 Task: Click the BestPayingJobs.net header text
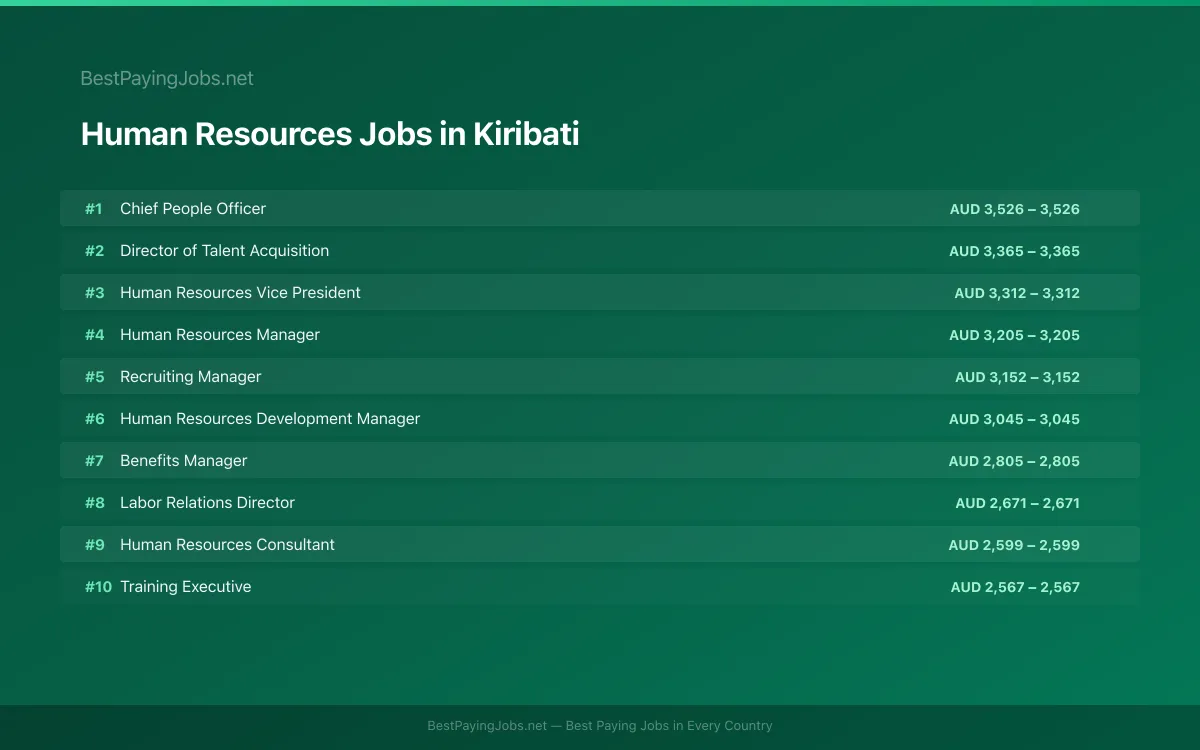(x=167, y=78)
